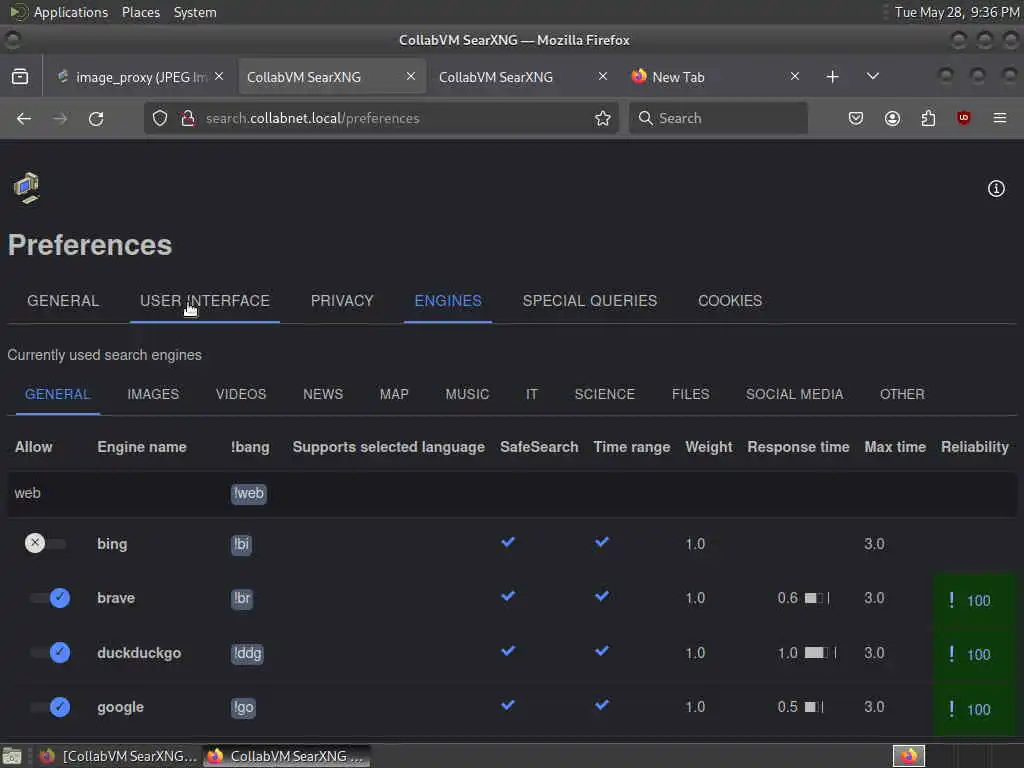Reload the current page

[x=96, y=118]
